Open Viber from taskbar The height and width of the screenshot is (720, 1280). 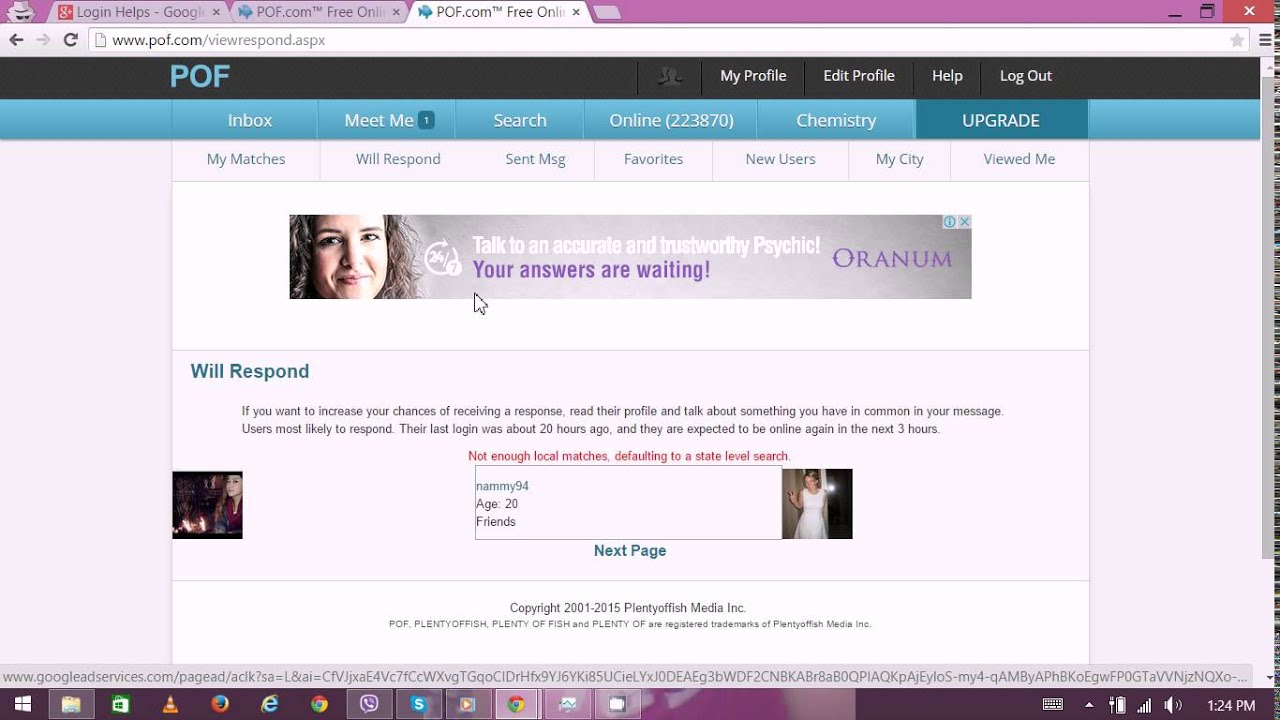tap(369, 704)
